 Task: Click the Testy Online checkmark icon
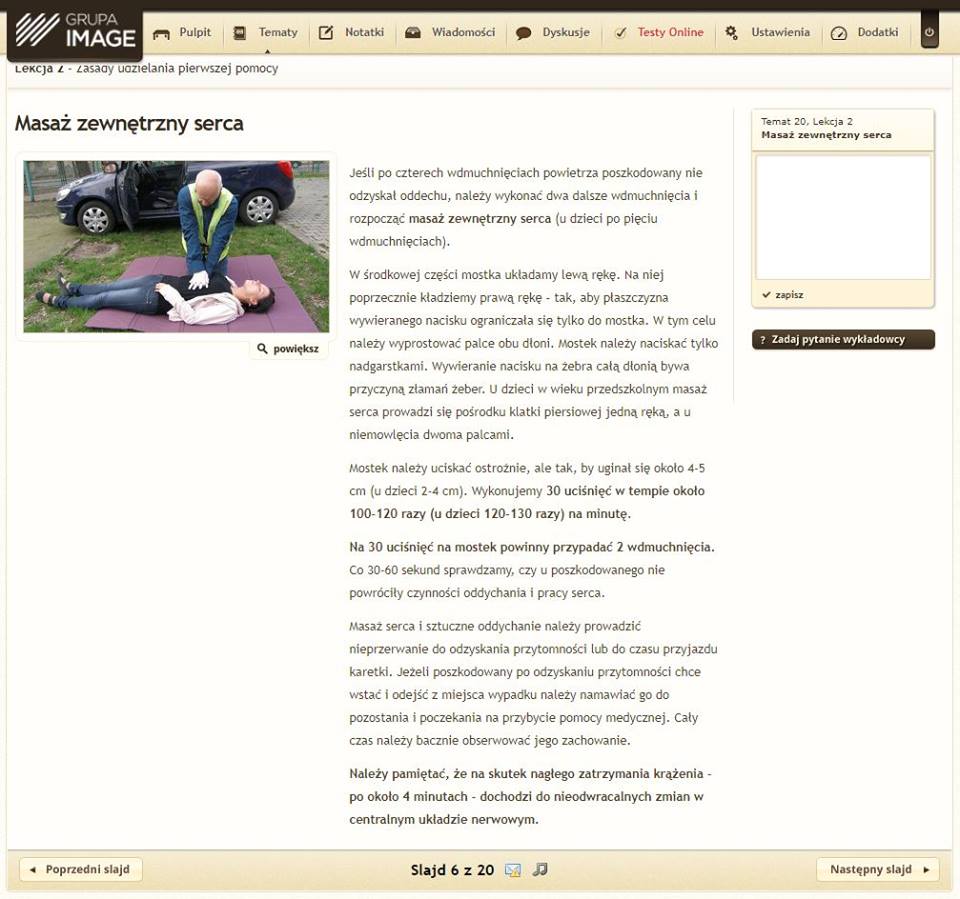pyautogui.click(x=620, y=33)
